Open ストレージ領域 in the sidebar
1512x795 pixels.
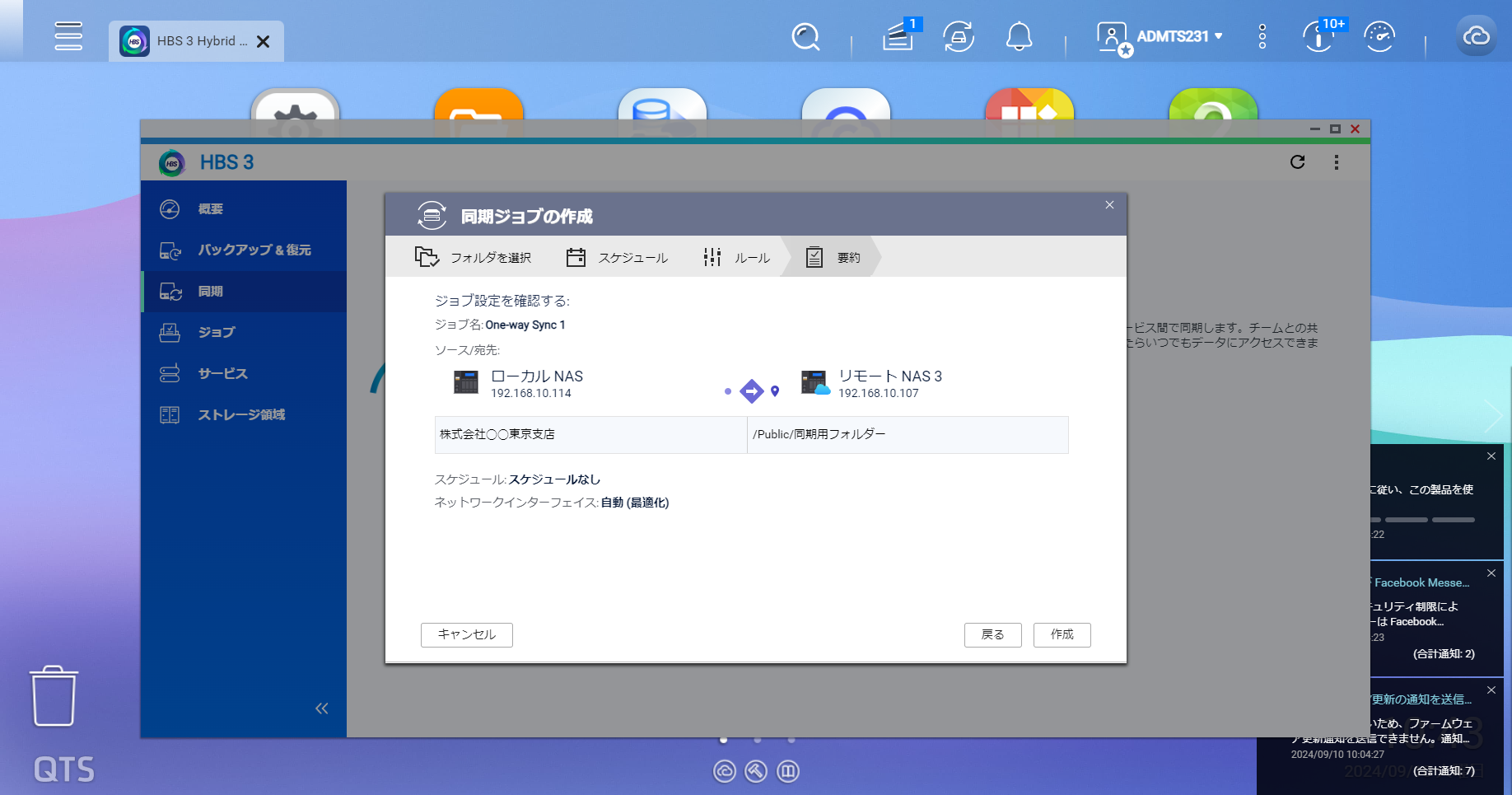(x=244, y=415)
